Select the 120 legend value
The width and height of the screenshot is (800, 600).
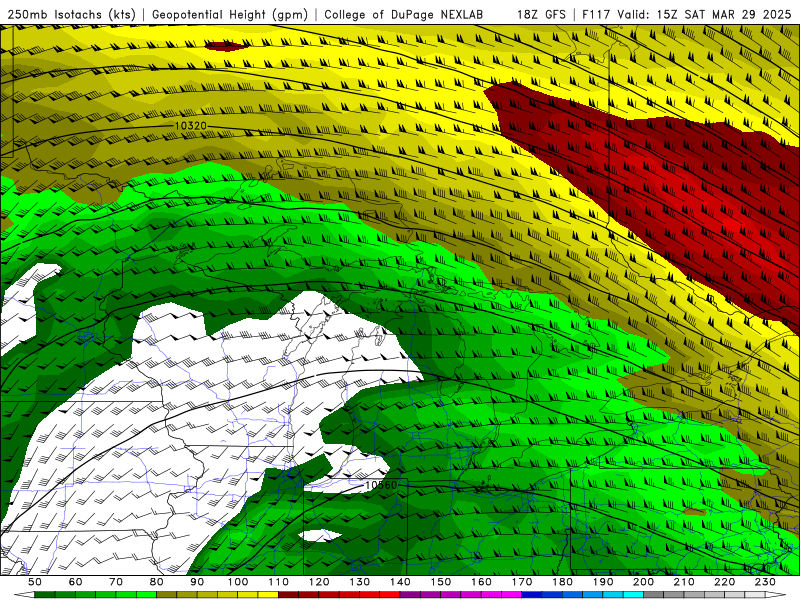[319, 582]
